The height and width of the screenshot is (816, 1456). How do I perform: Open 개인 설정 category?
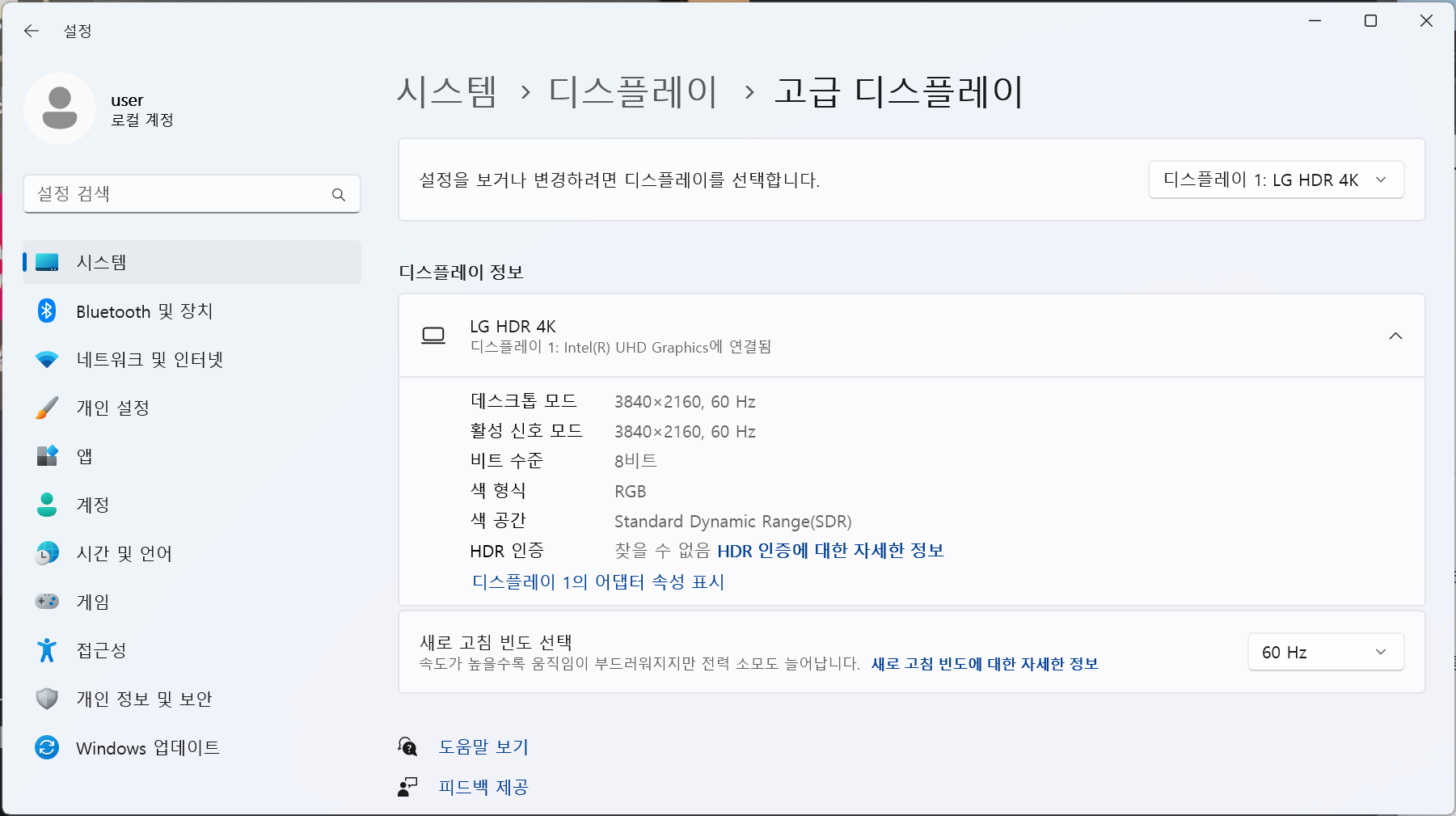pyautogui.click(x=192, y=408)
